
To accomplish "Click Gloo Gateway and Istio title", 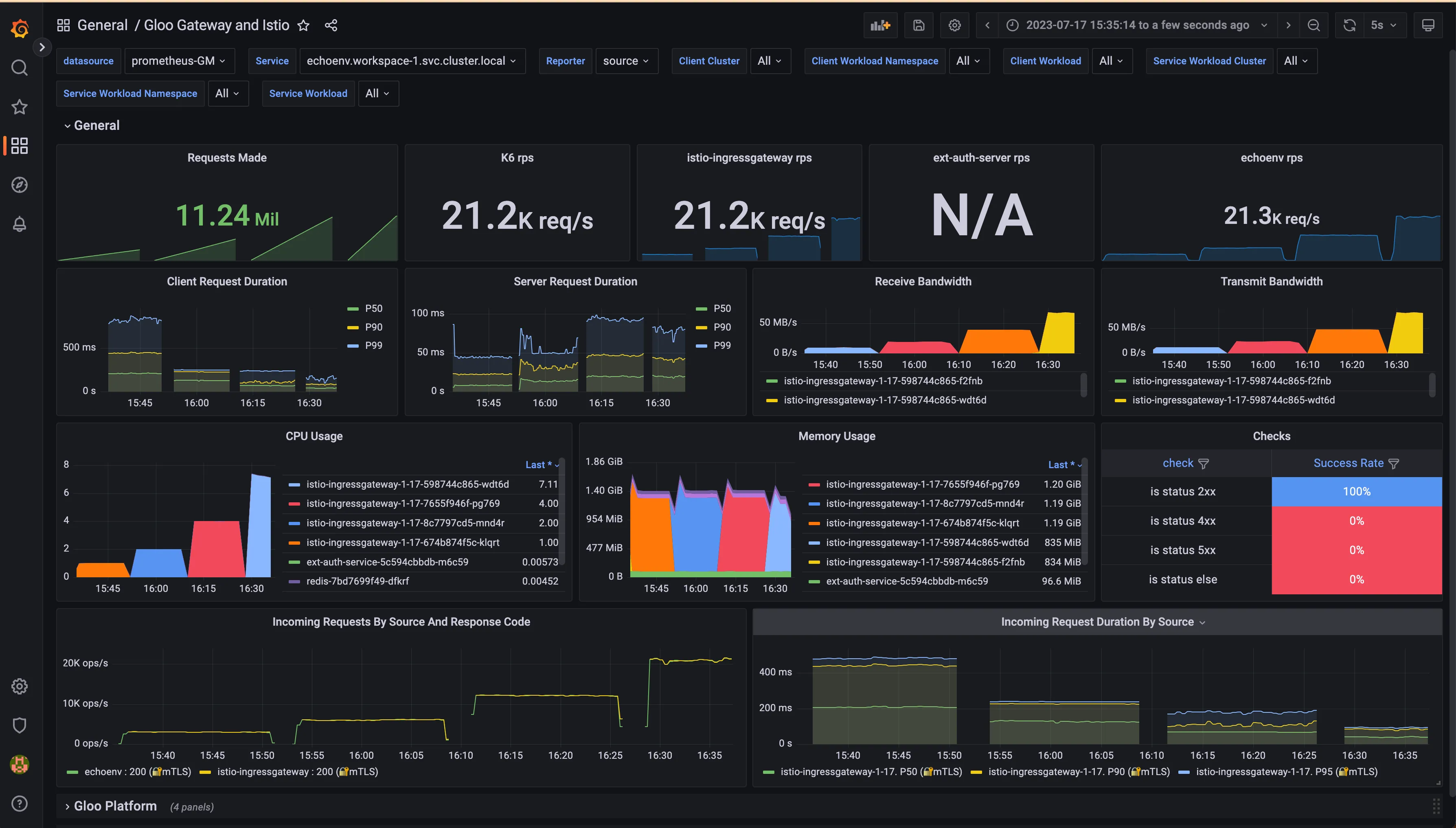I will click(216, 25).
